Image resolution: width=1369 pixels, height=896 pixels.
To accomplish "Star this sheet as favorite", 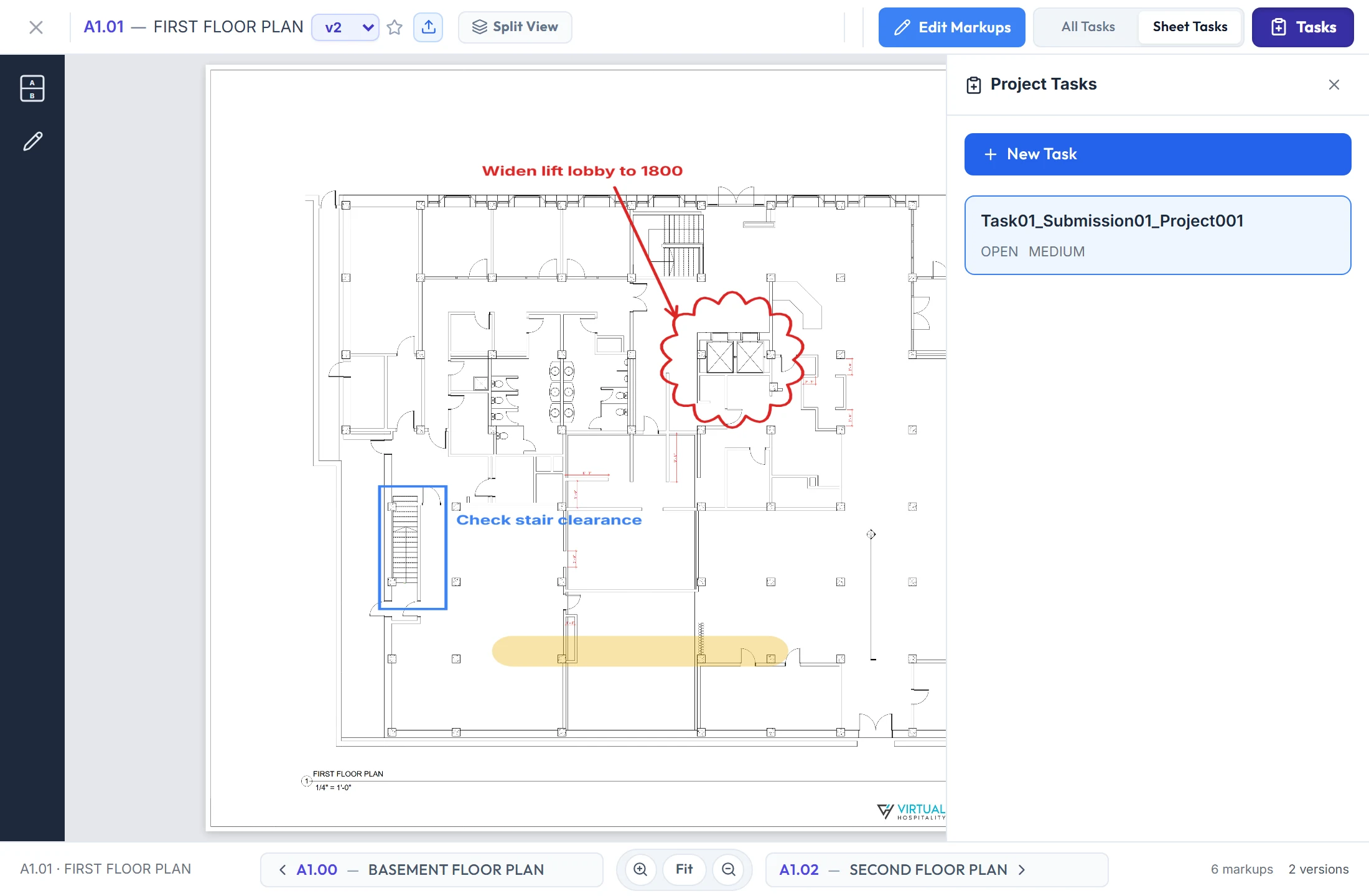I will pyautogui.click(x=395, y=27).
